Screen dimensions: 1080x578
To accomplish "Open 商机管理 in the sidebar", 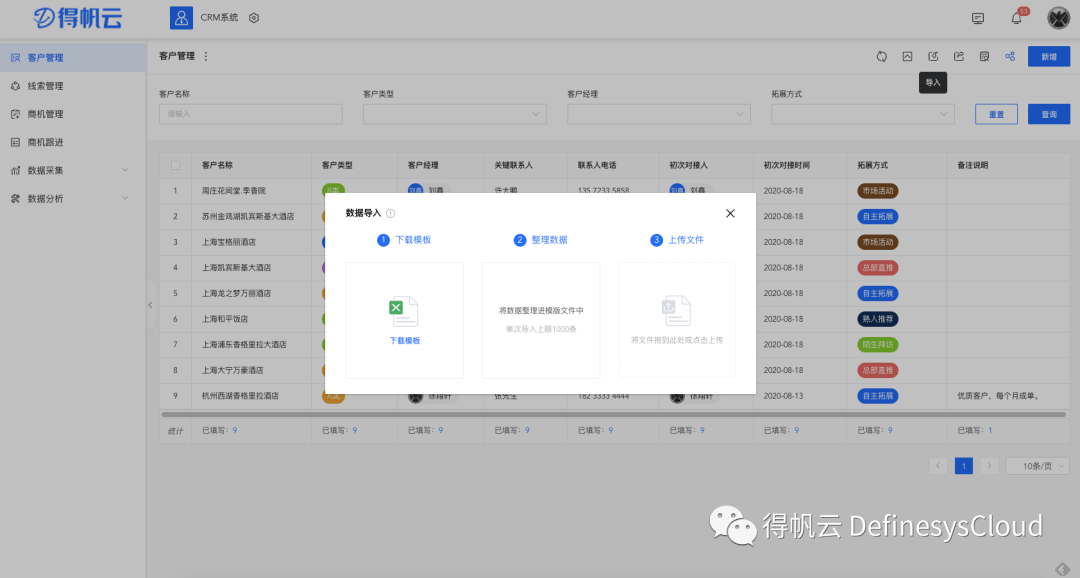I will [x=72, y=114].
